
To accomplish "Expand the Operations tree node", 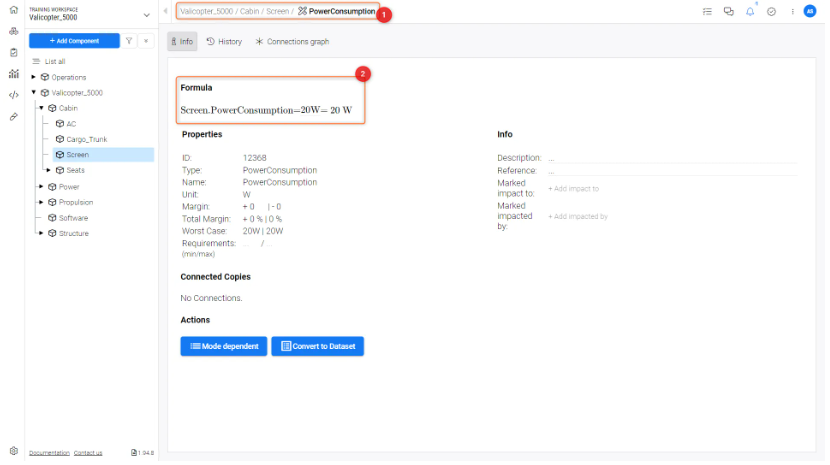I will [34, 77].
